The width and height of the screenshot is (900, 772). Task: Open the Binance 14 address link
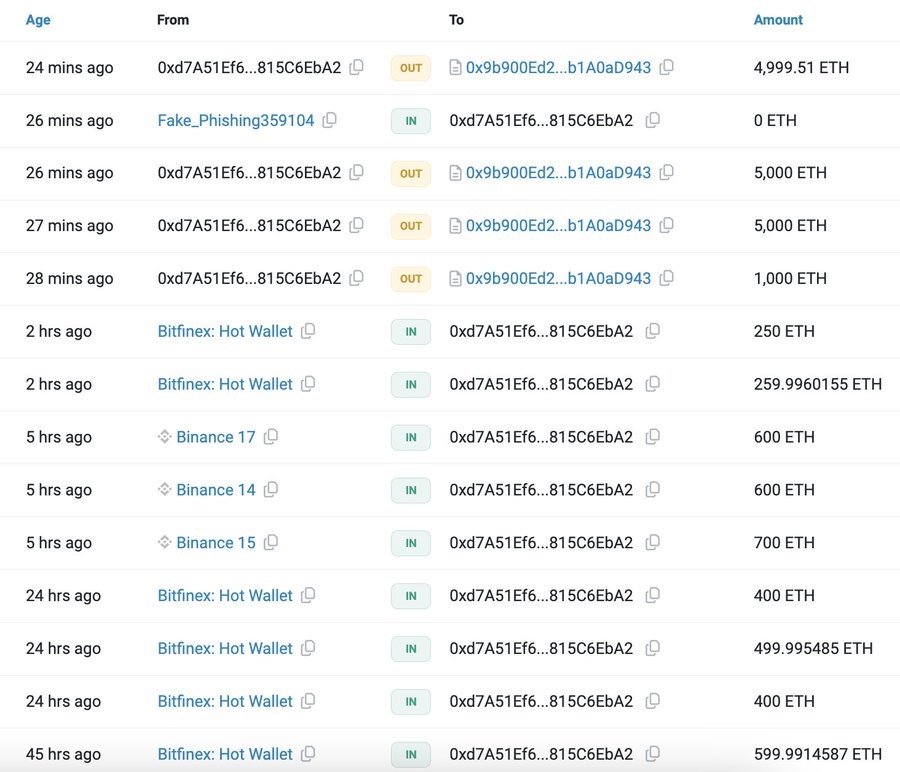point(216,490)
